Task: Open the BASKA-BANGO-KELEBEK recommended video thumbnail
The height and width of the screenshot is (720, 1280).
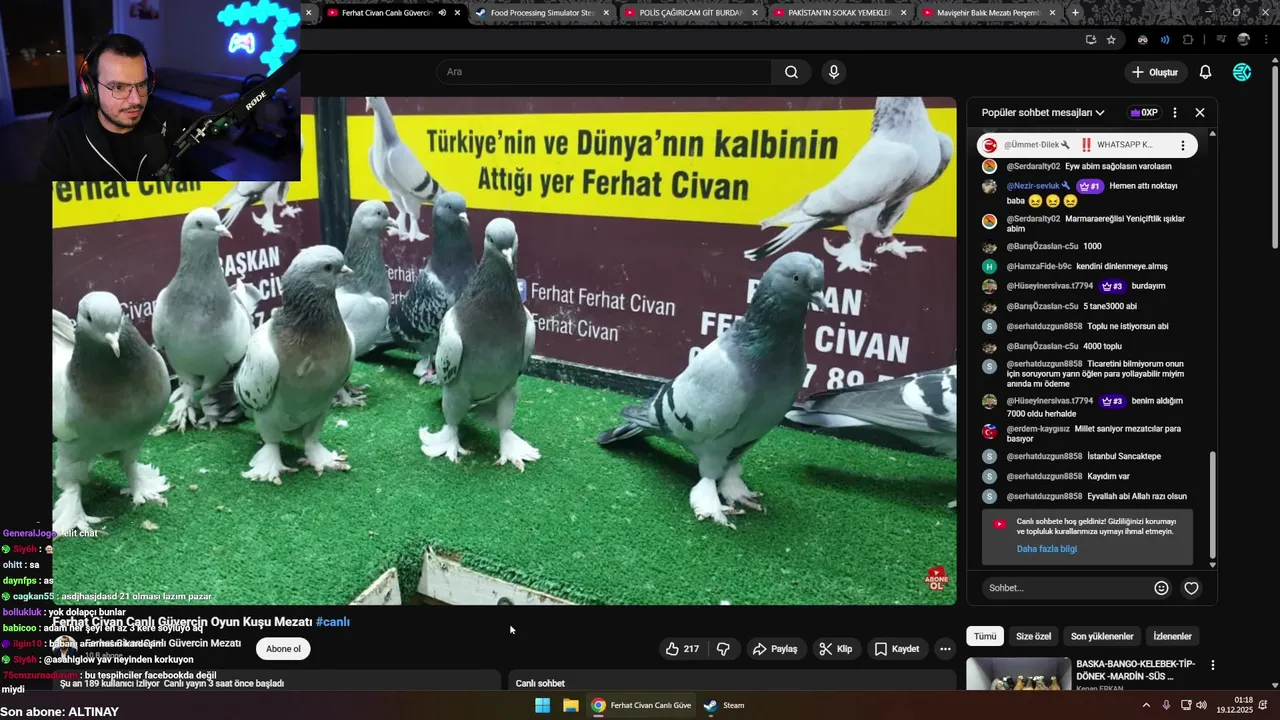Action: click(1018, 674)
